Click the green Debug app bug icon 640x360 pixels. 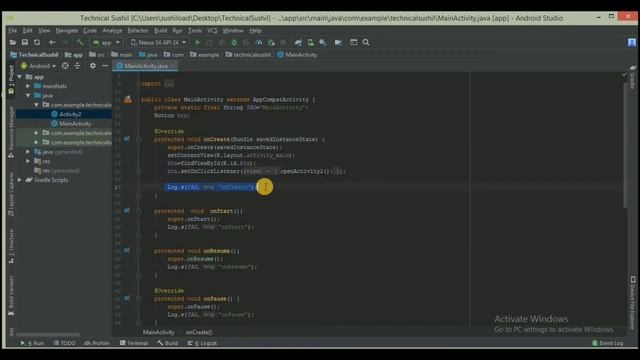(234, 42)
